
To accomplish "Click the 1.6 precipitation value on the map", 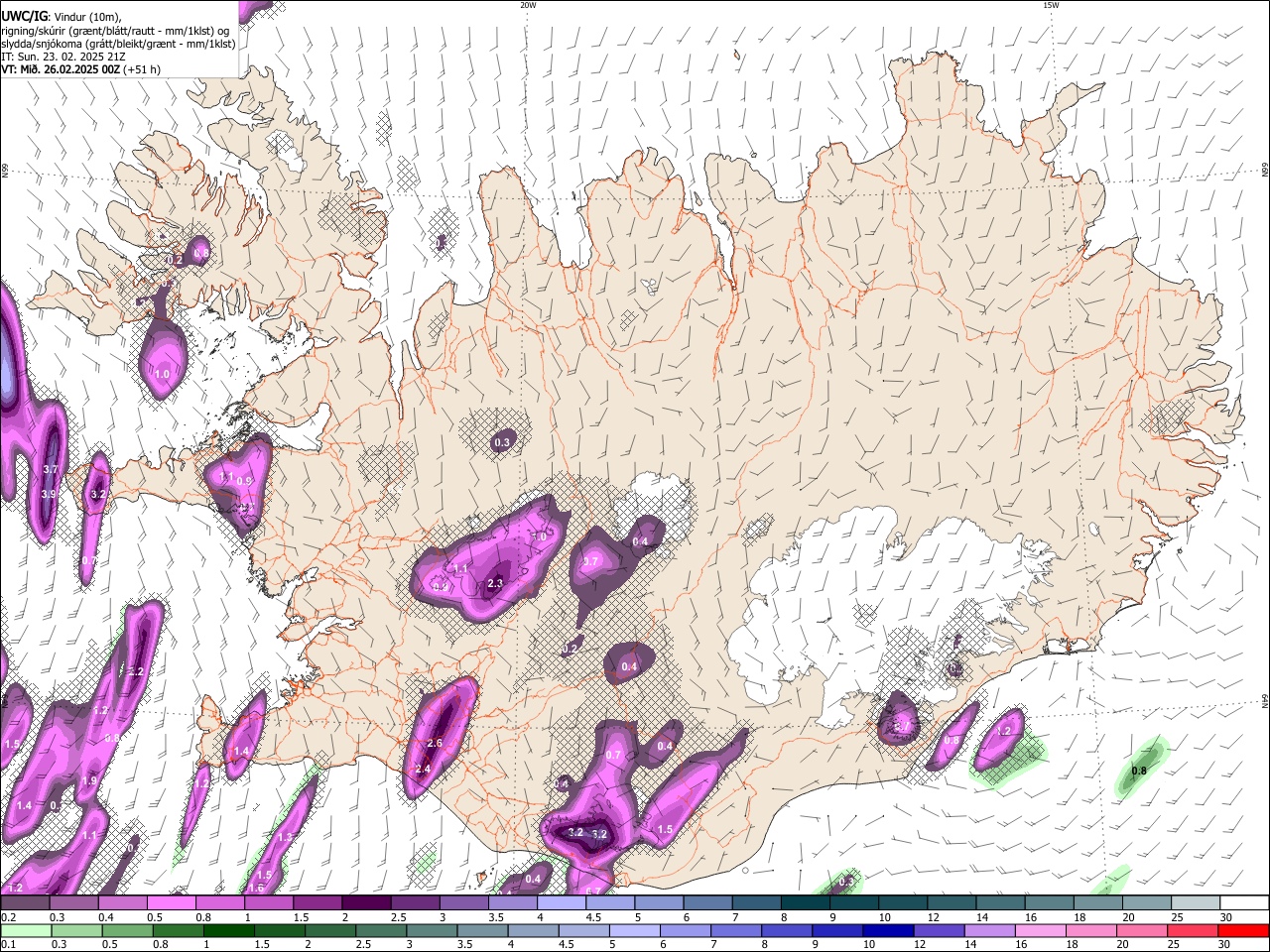I will click(255, 888).
